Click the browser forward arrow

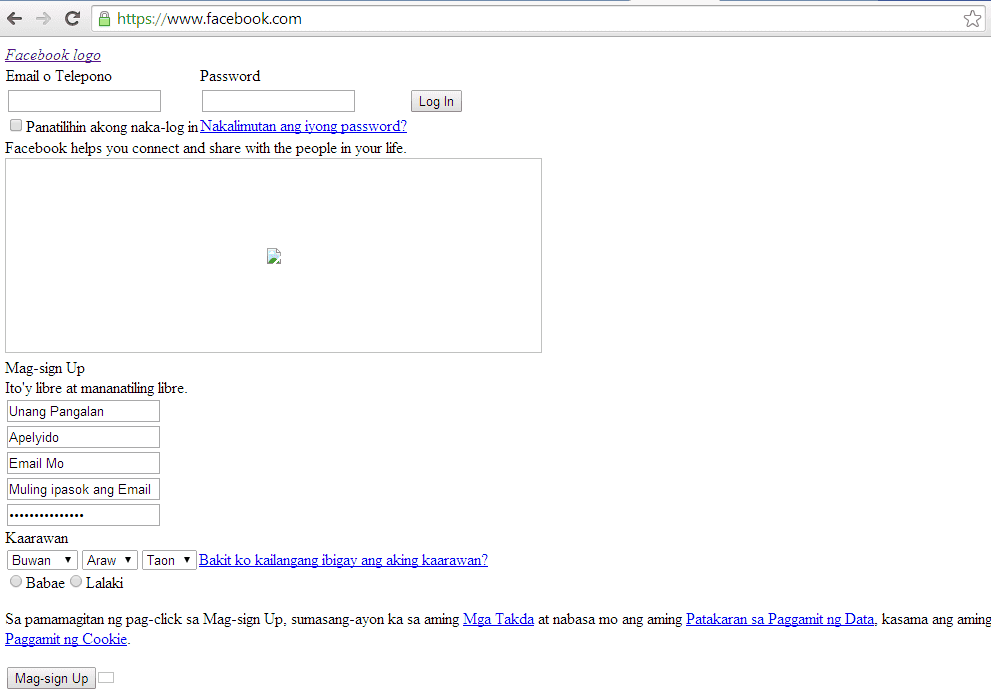pos(43,19)
